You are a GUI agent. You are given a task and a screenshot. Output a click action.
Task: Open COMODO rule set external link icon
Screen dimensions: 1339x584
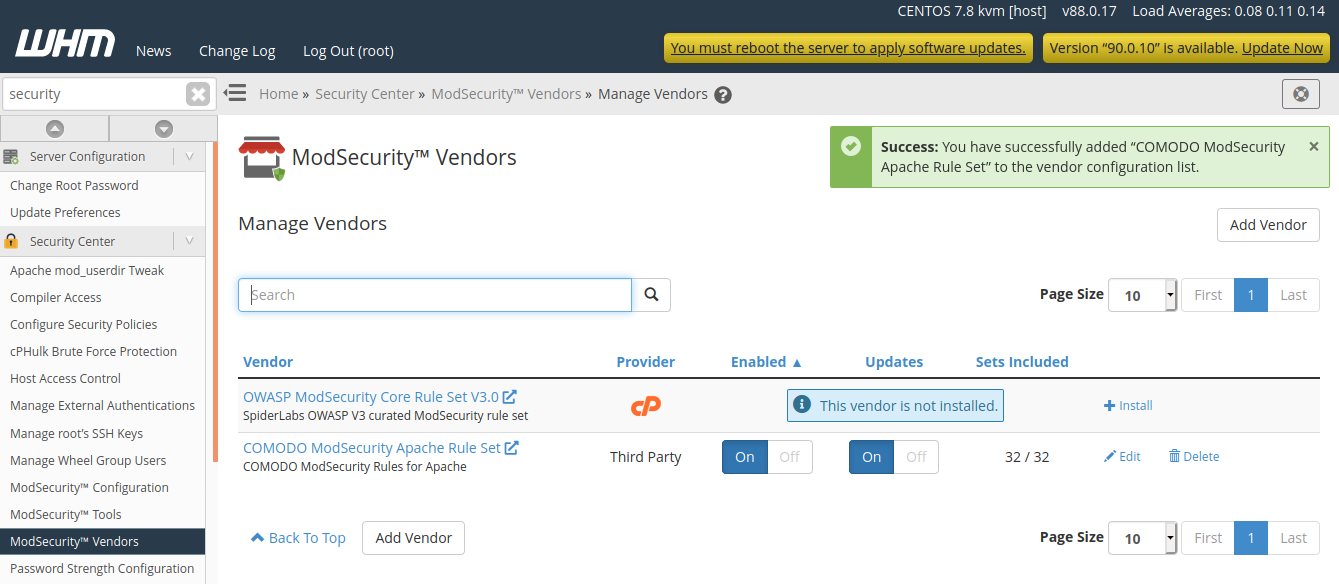click(x=512, y=447)
